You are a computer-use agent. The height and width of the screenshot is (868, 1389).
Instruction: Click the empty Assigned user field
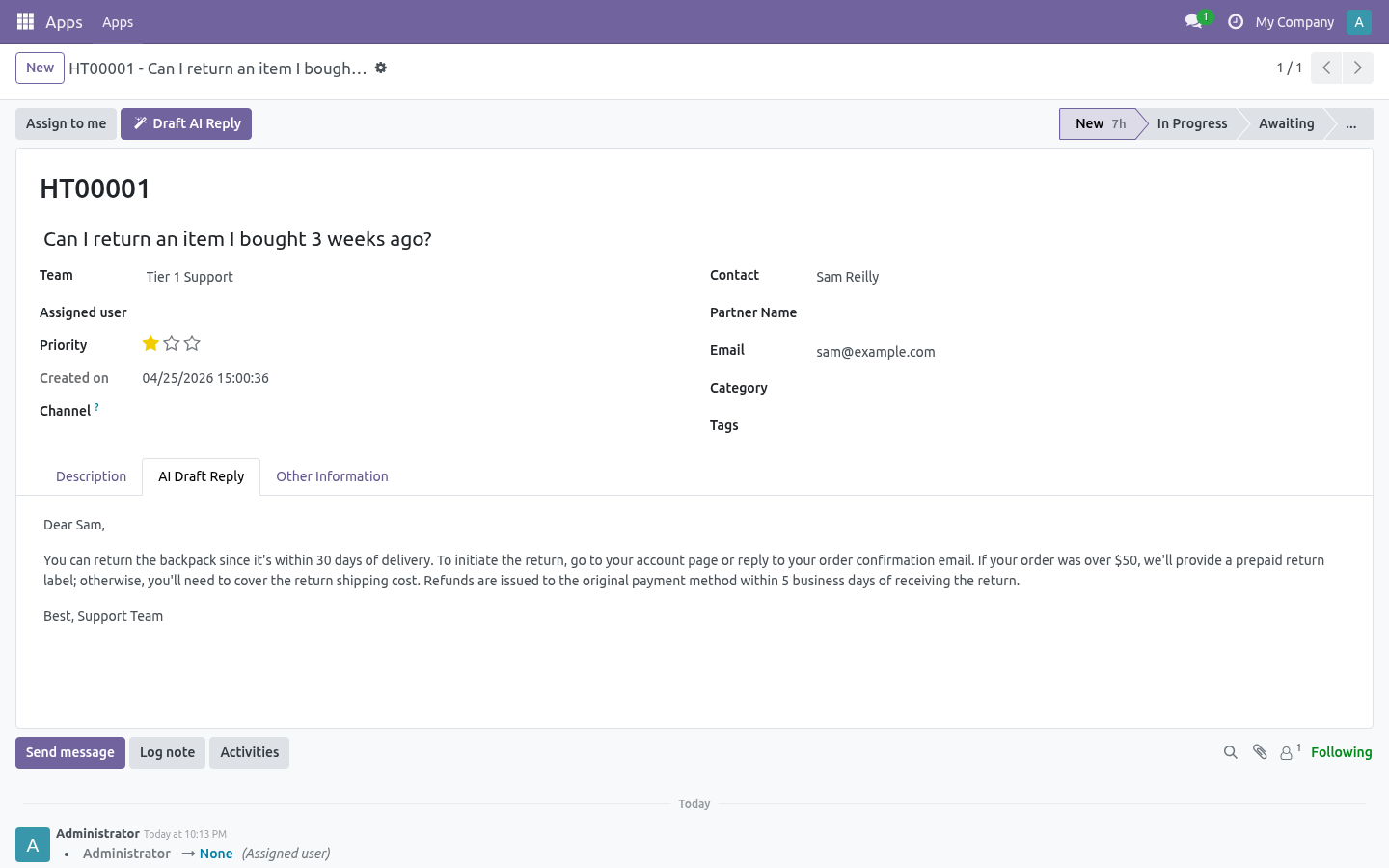click(410, 312)
